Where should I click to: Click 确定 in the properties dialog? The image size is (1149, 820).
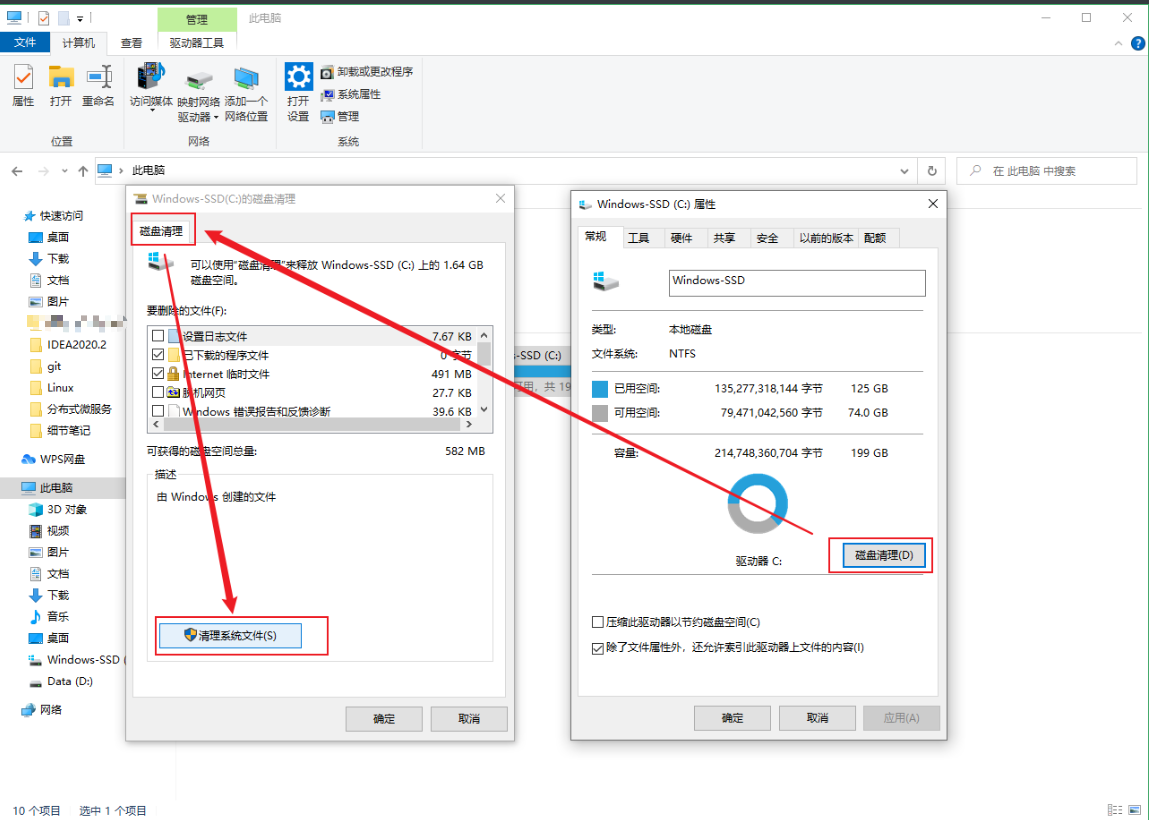coord(732,718)
